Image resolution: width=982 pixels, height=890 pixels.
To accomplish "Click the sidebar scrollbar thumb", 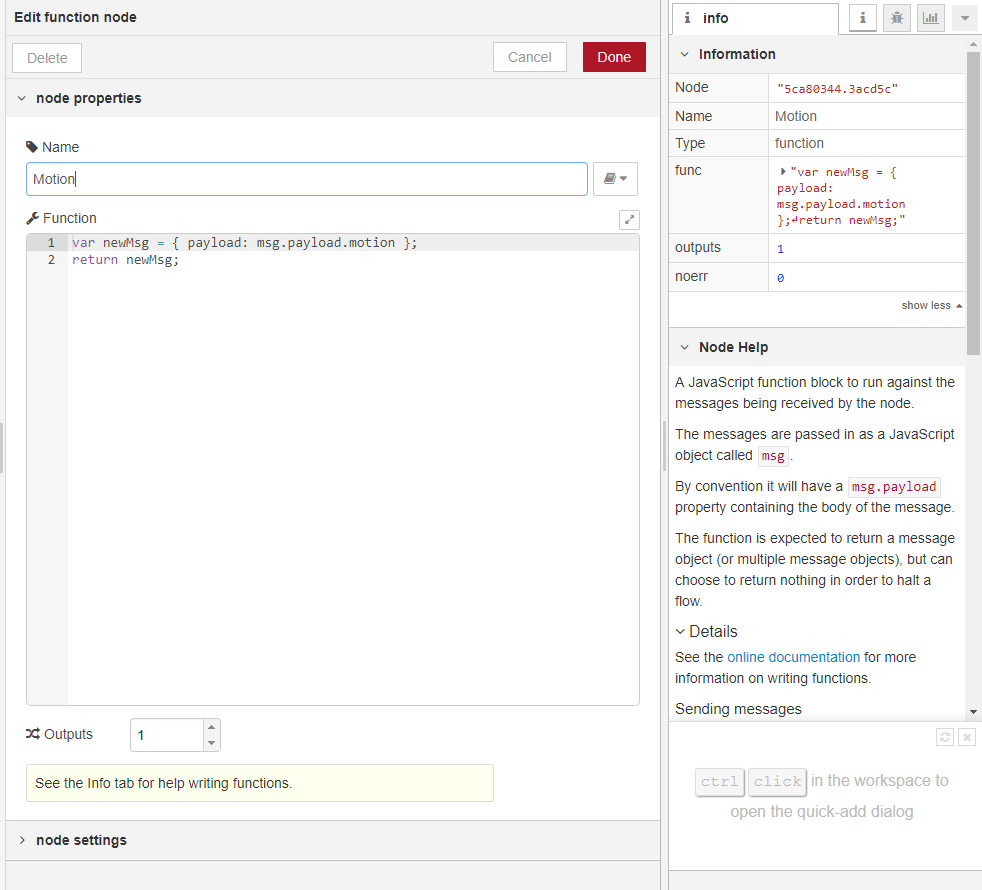I will click(x=973, y=204).
